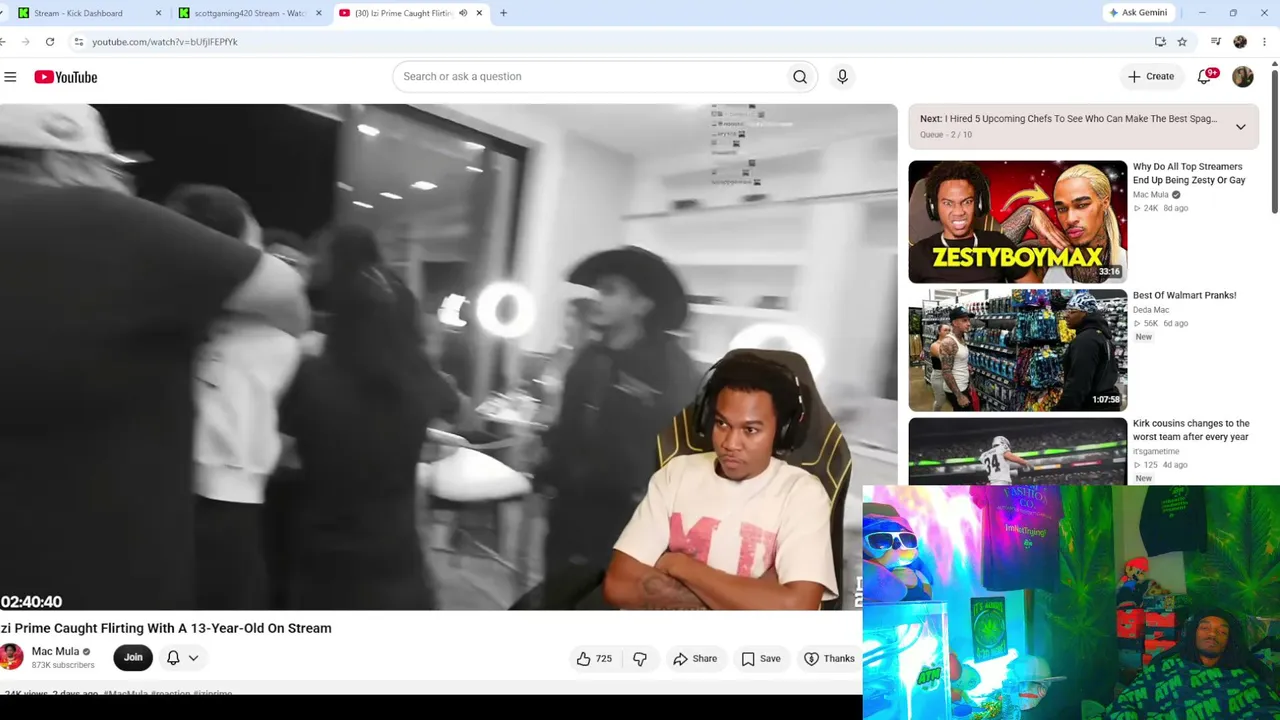This screenshot has width=1280, height=720.
Task: Click the install app icon in address bar
Action: [1160, 42]
